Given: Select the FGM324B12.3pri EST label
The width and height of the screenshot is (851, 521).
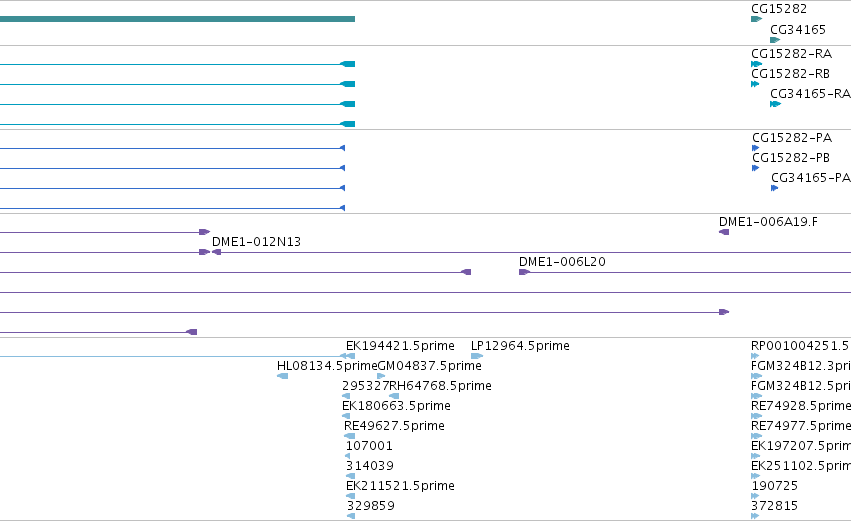Looking at the screenshot, I should [x=801, y=366].
